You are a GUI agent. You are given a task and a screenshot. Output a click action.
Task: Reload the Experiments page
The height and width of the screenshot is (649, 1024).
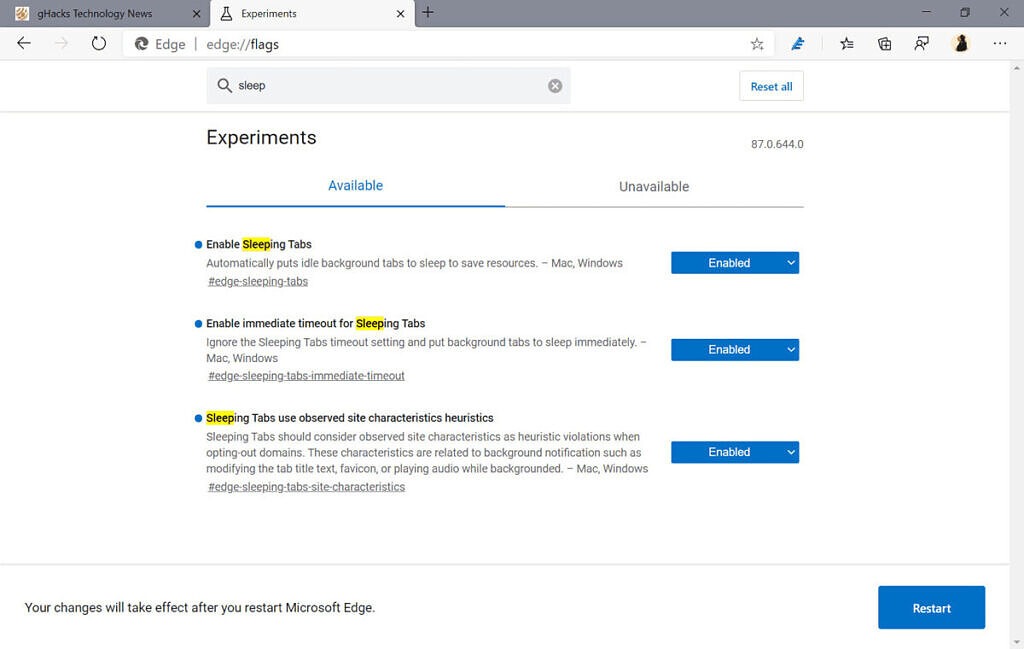(96, 43)
